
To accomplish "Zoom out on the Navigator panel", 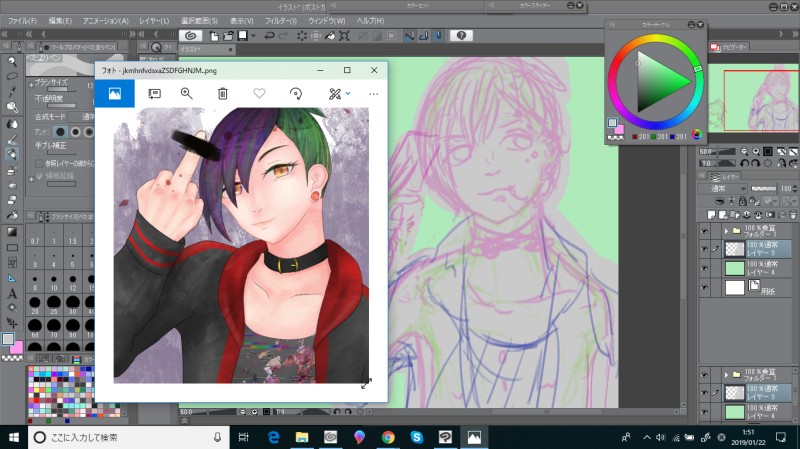I will [x=744, y=152].
